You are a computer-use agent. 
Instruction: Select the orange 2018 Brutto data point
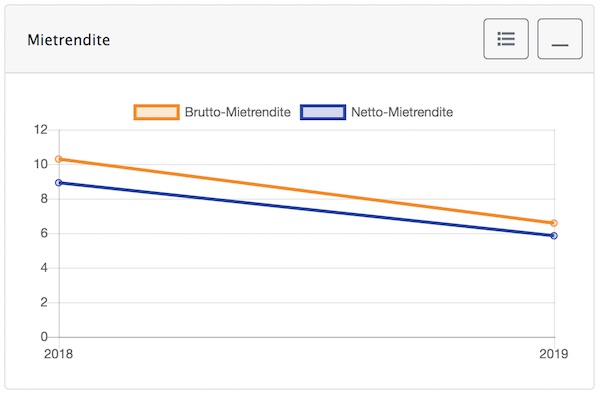[59, 159]
